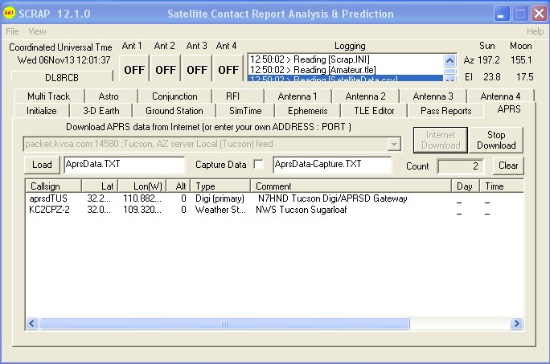Click the '110.882...' longitude cell
Image resolution: width=550 pixels, height=364 pixels.
point(142,199)
